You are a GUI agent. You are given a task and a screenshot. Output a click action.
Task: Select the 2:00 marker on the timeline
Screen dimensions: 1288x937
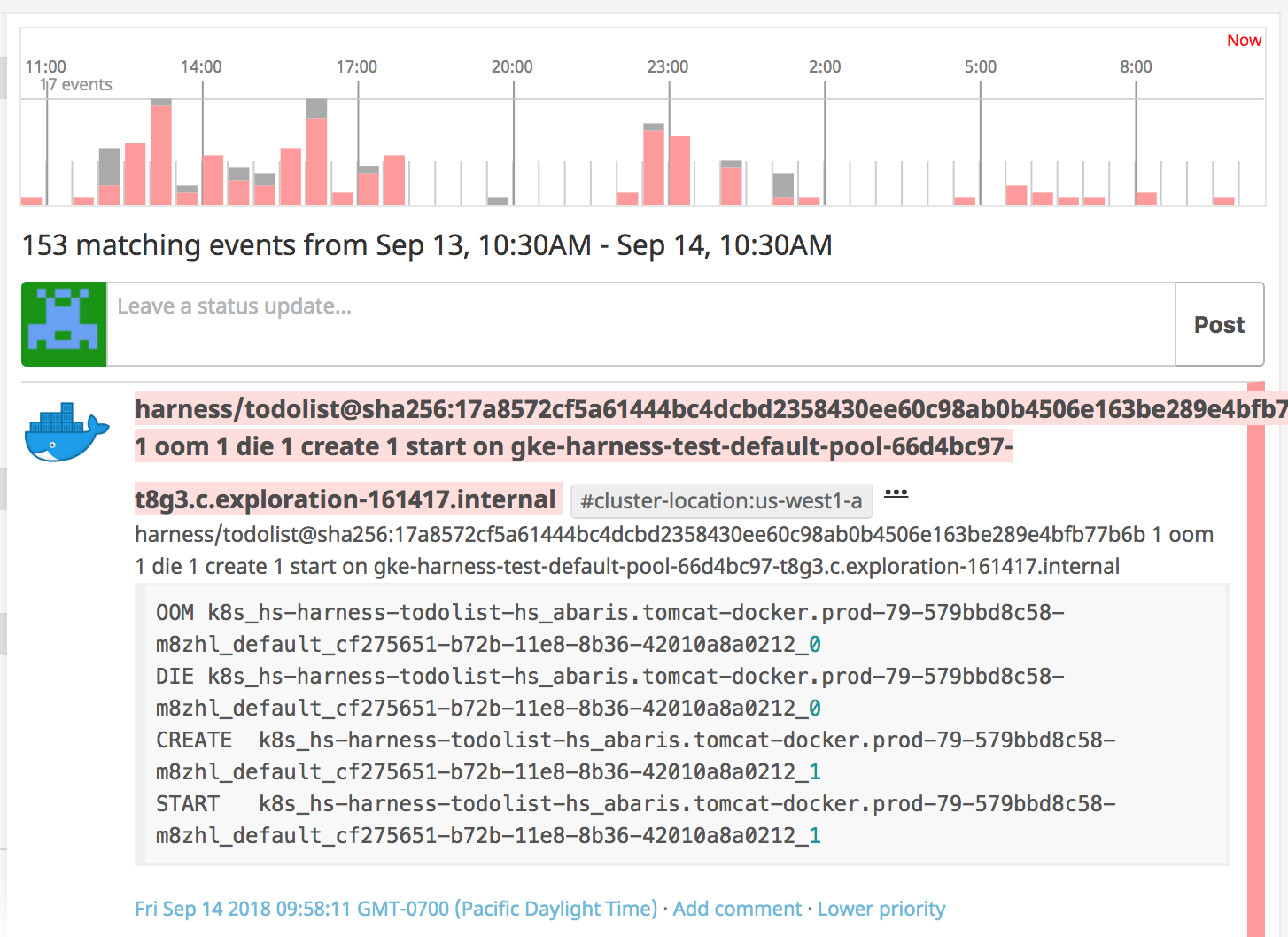click(825, 66)
